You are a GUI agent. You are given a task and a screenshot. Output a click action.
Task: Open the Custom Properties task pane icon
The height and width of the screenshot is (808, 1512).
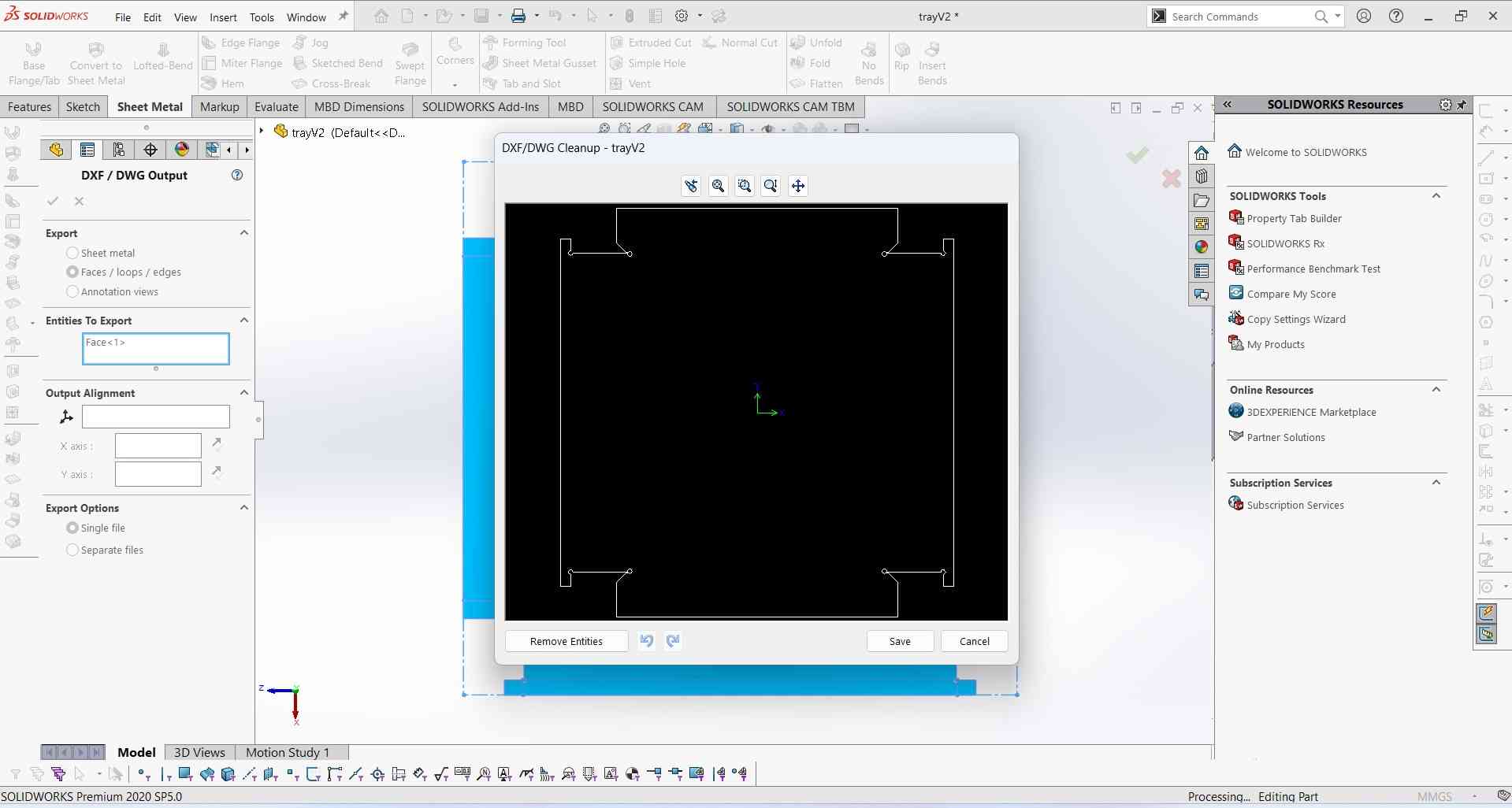[1202, 271]
